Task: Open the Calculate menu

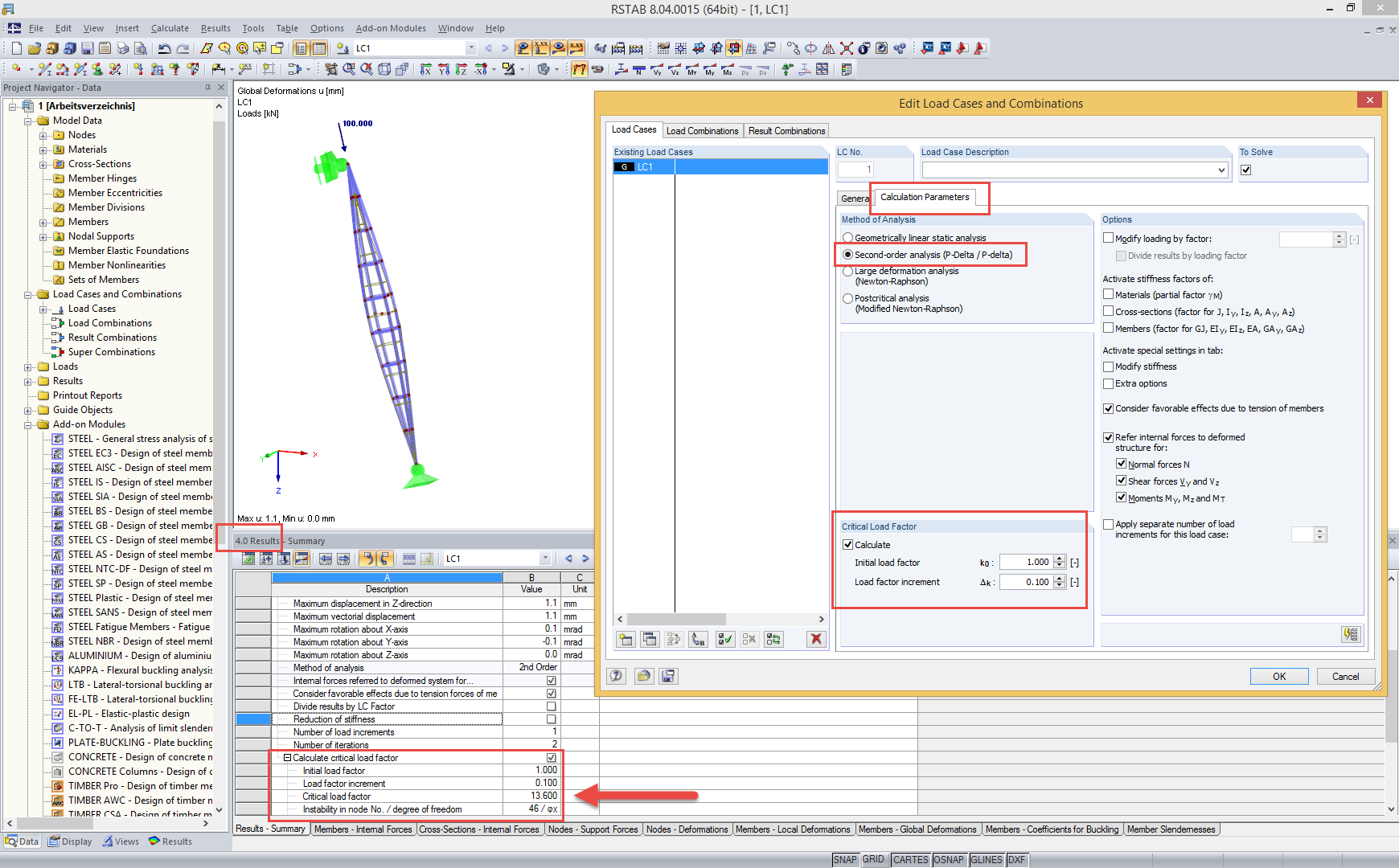Action: click(170, 28)
